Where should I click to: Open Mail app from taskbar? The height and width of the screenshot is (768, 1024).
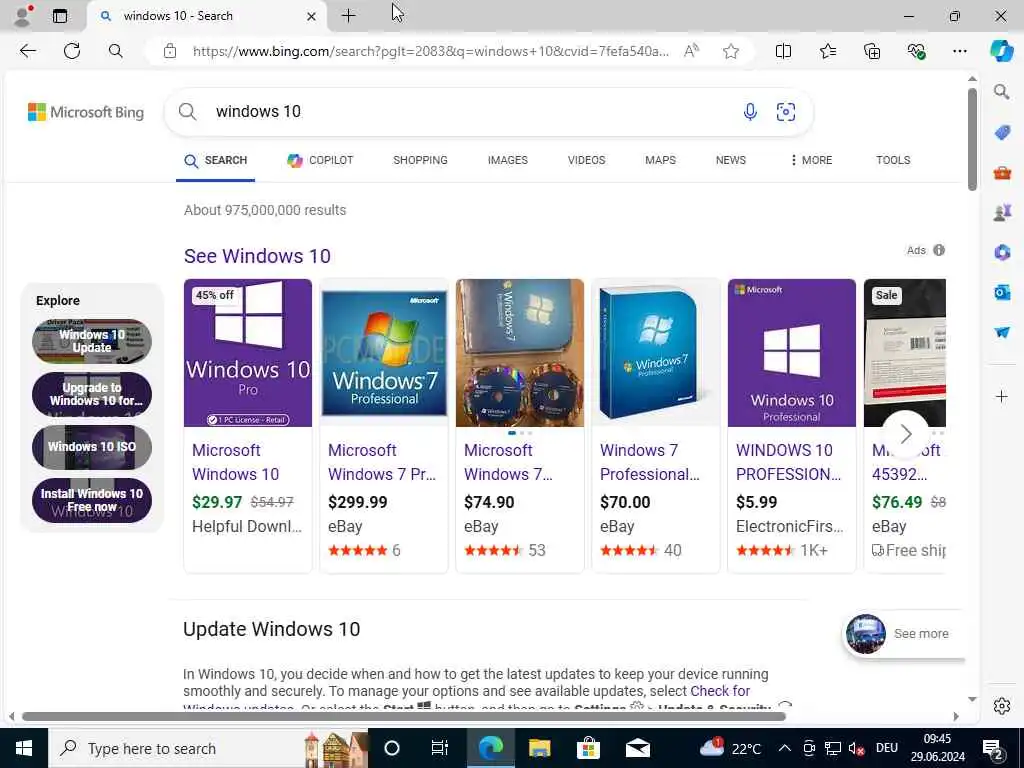tap(637, 748)
